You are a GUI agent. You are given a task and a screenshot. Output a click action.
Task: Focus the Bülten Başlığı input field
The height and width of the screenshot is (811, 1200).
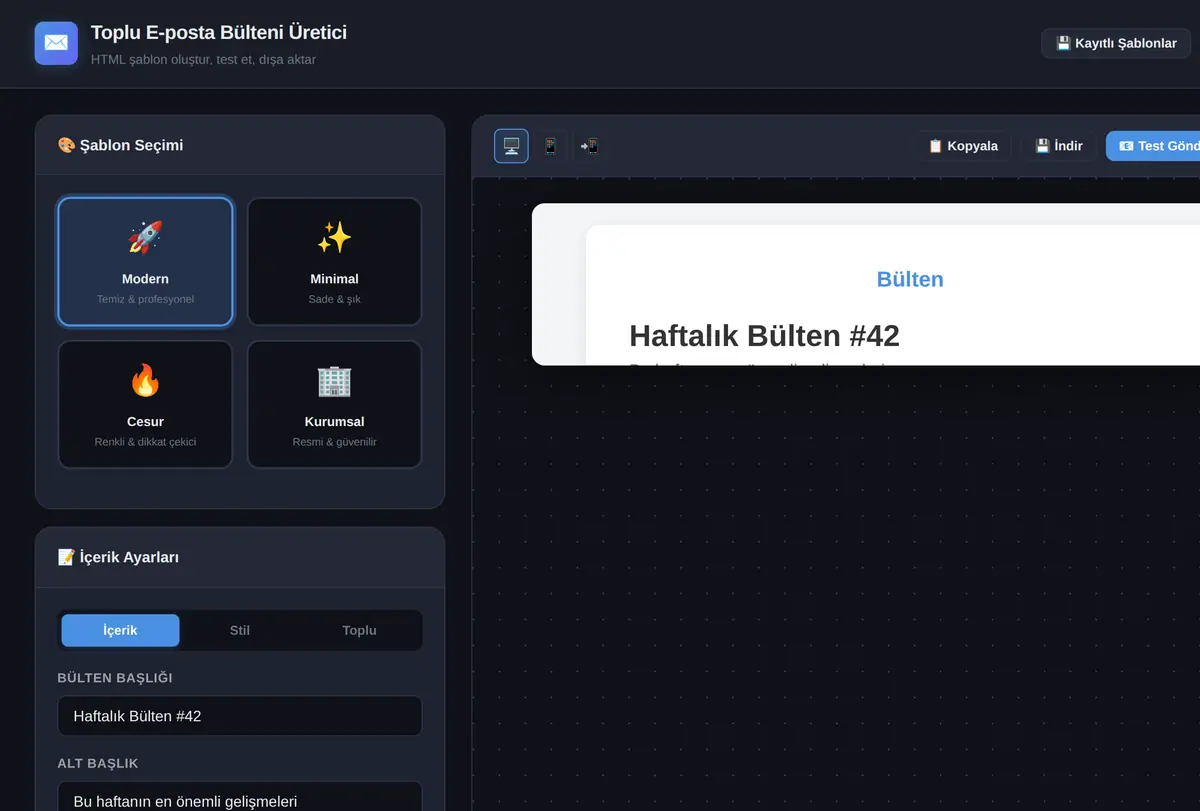pyautogui.click(x=240, y=716)
